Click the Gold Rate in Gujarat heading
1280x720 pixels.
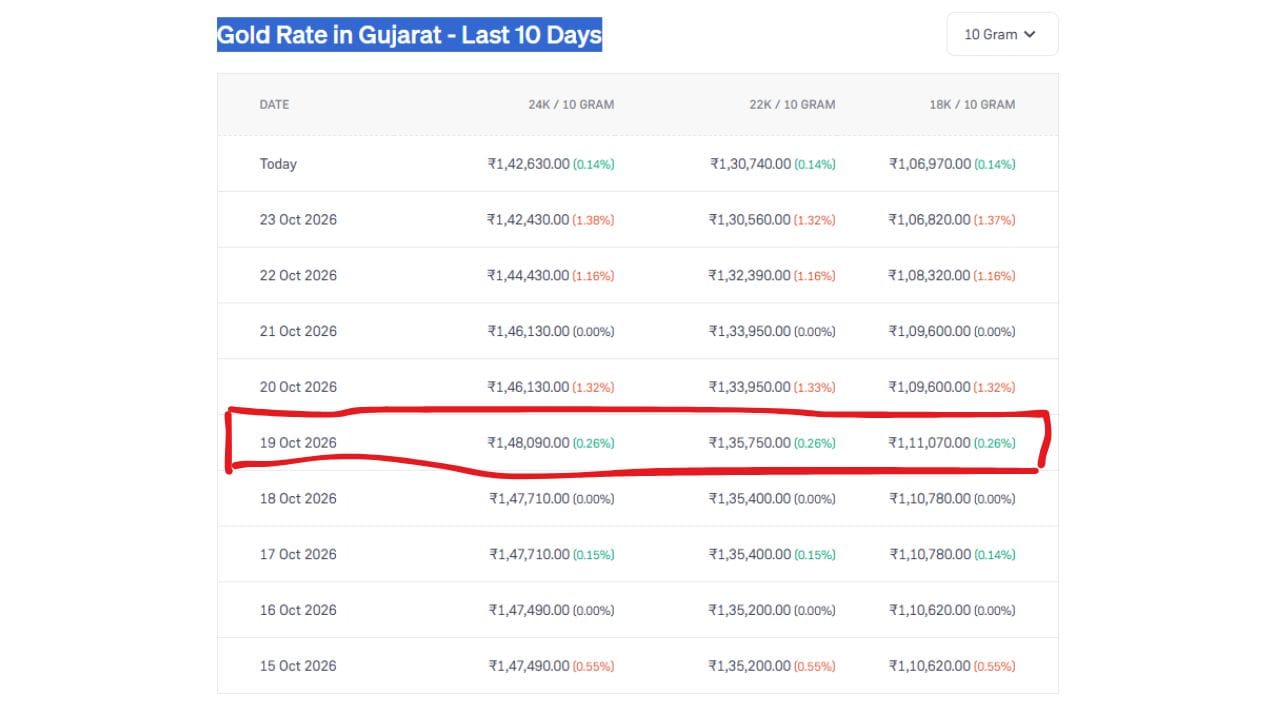coord(409,35)
